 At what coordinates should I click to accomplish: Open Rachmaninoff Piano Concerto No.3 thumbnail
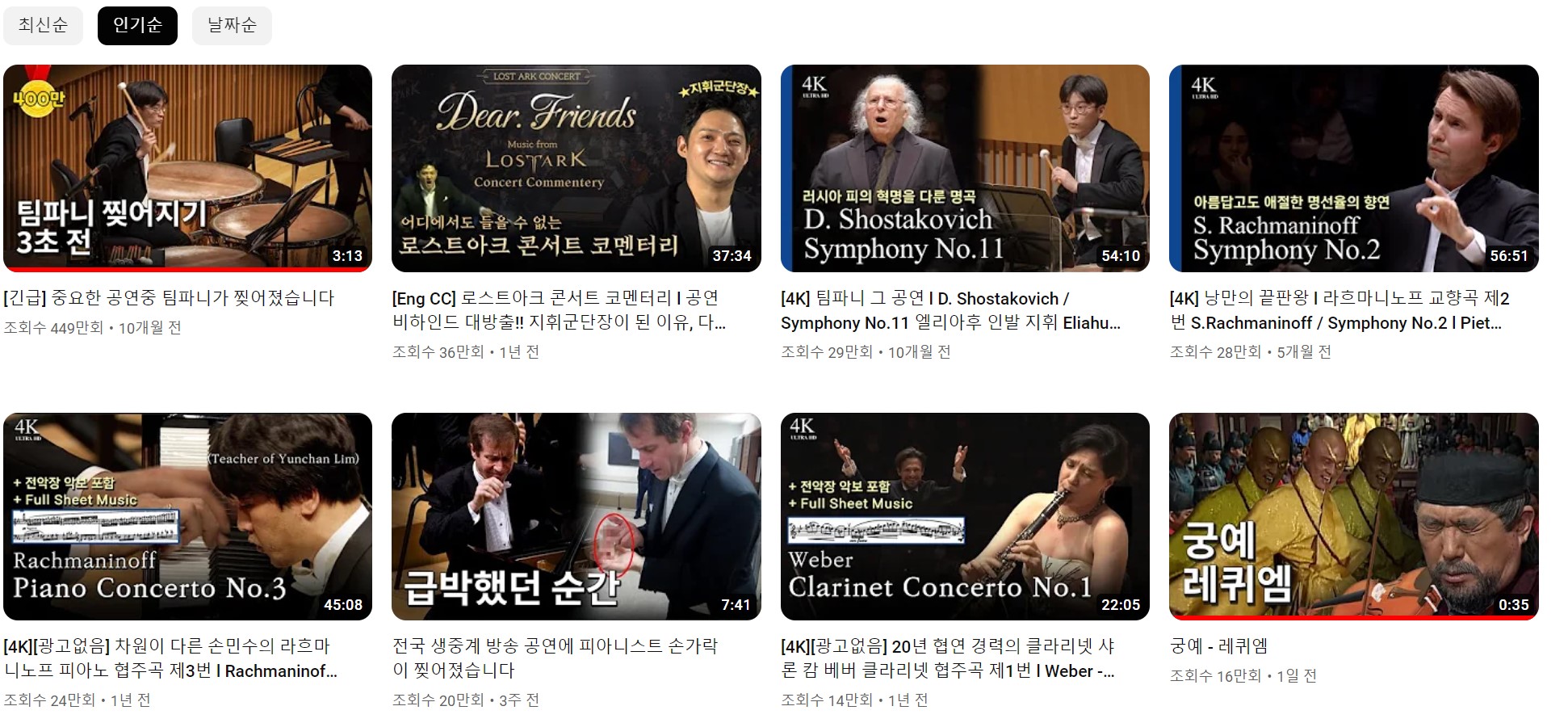(x=188, y=517)
